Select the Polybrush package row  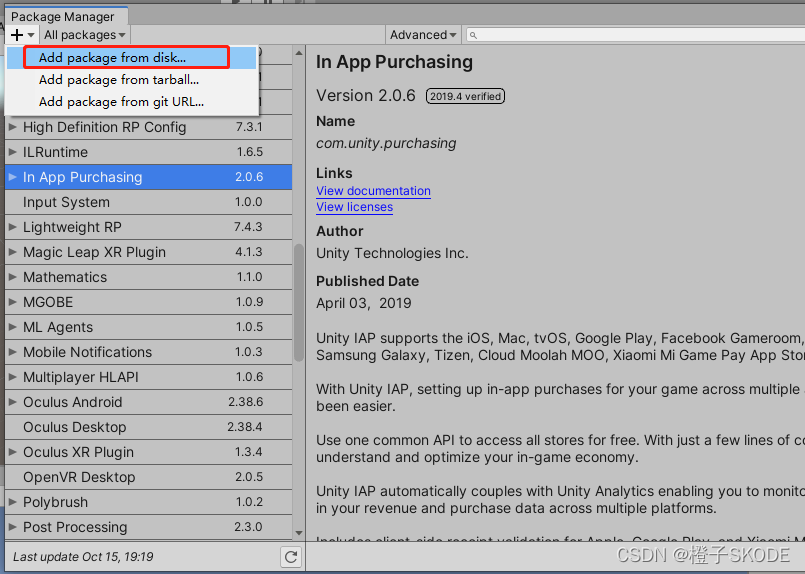point(148,502)
